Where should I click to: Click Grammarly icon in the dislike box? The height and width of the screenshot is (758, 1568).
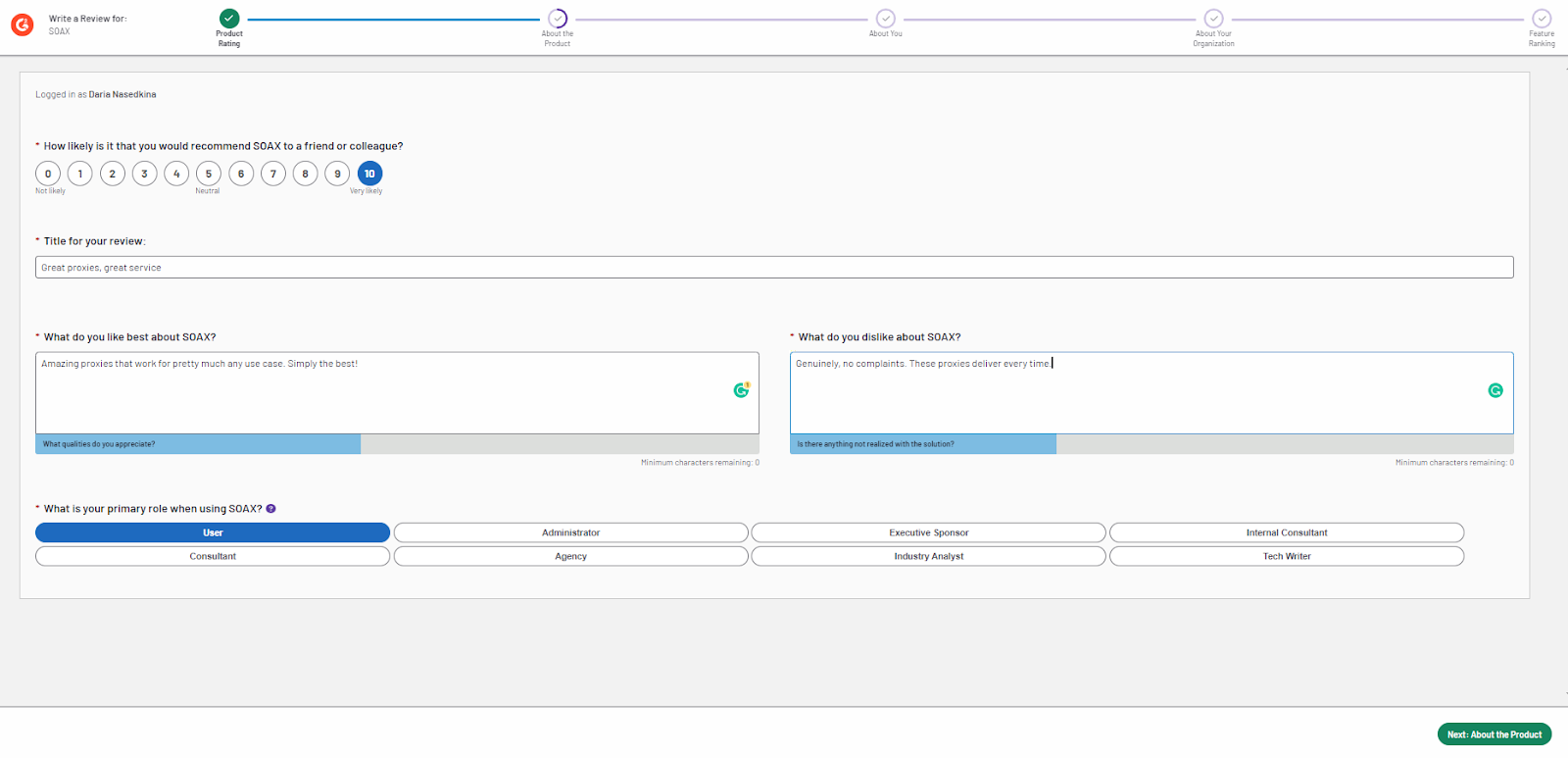[x=1495, y=390]
